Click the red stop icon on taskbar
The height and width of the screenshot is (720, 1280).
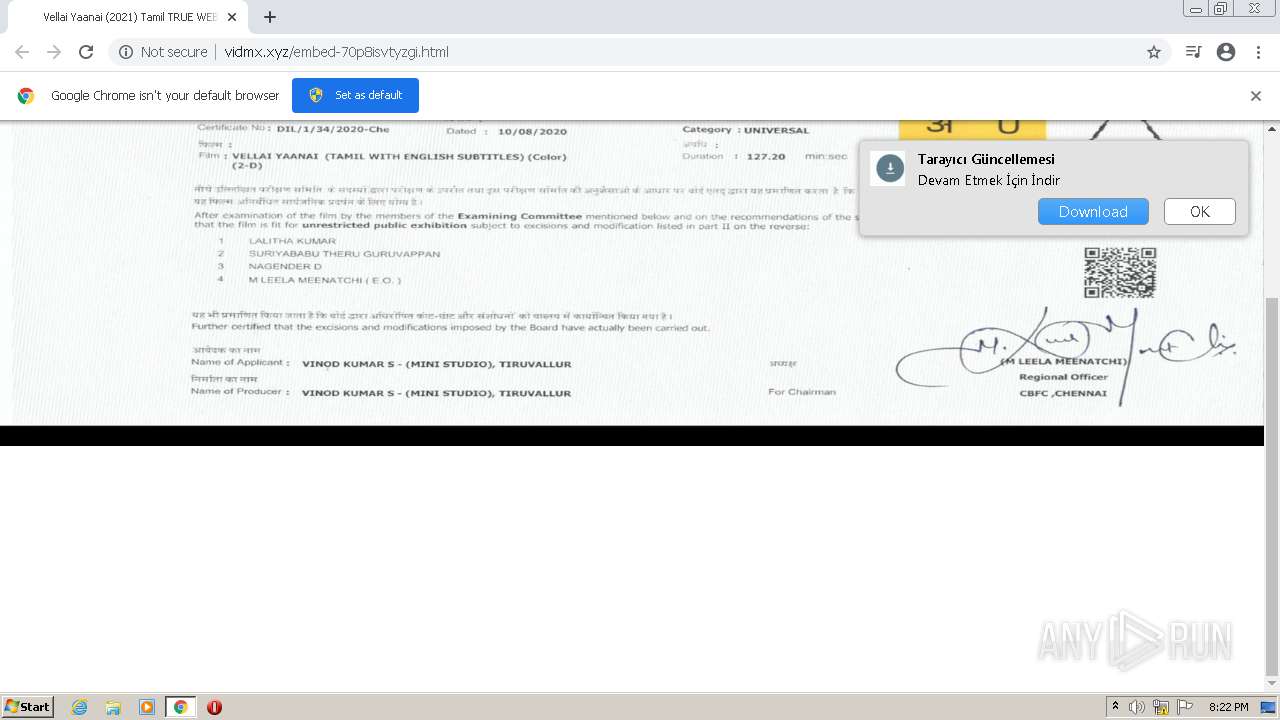point(214,707)
